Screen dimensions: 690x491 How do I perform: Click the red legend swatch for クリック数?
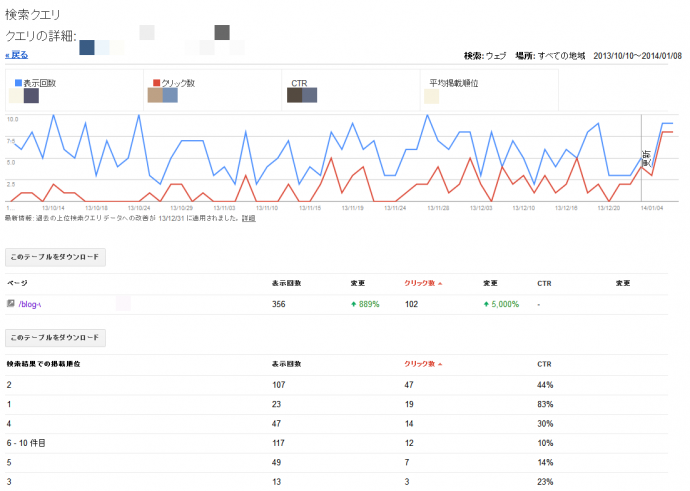pyautogui.click(x=156, y=83)
